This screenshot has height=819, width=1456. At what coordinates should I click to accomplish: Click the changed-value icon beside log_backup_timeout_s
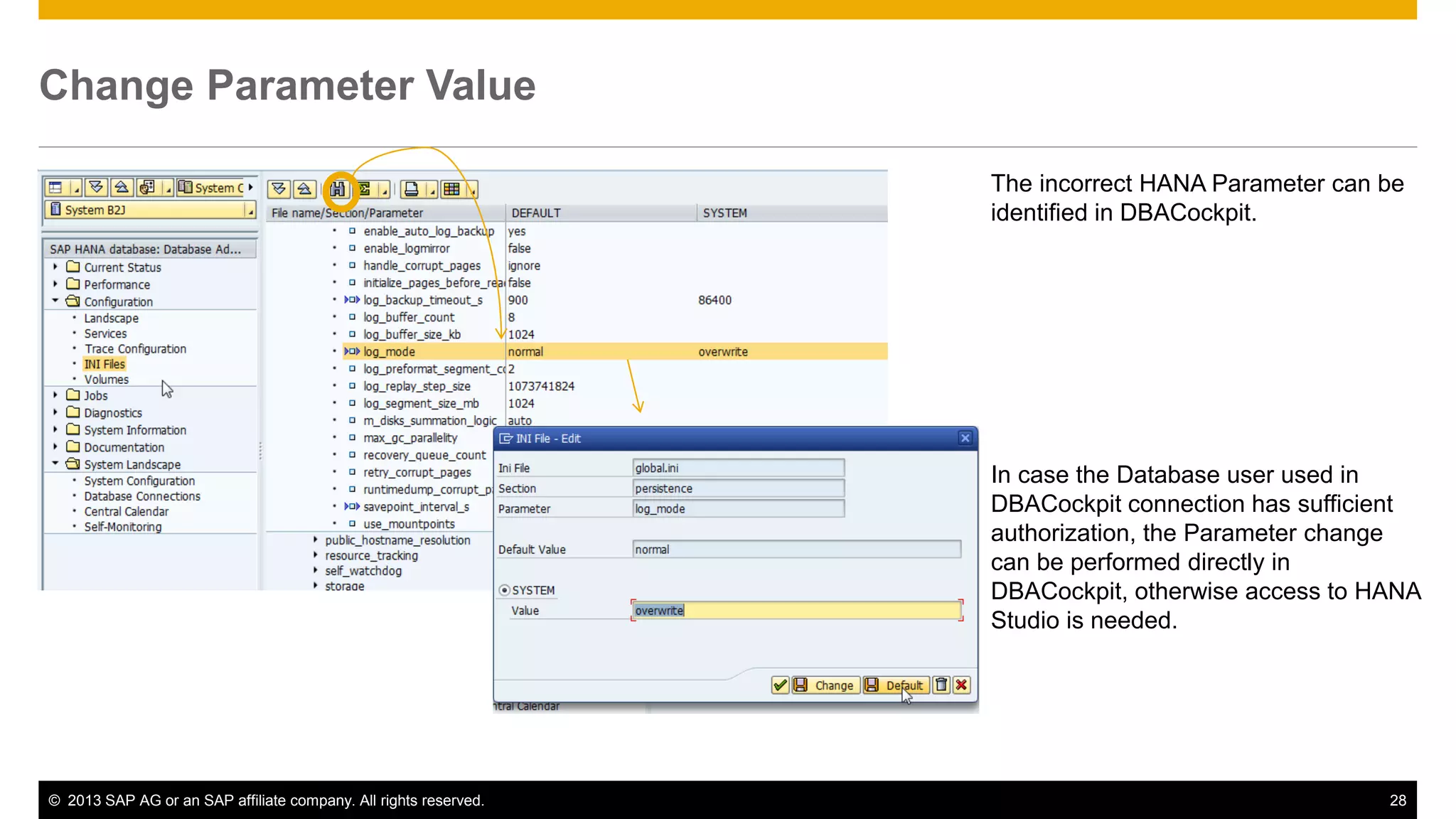(352, 300)
